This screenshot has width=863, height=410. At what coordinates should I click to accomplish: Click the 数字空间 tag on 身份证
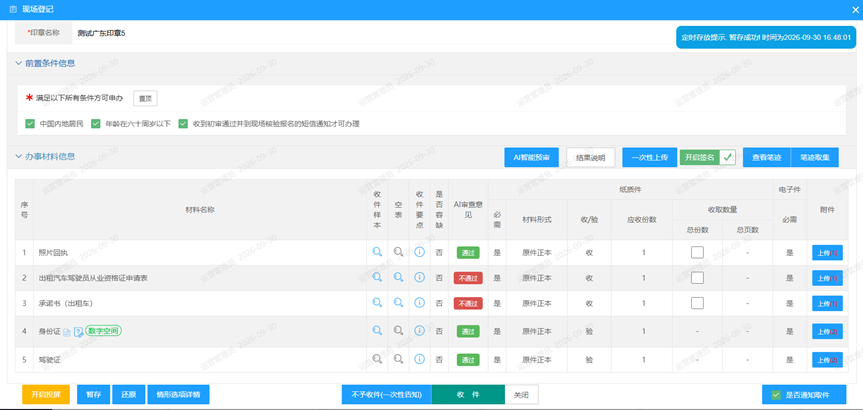(x=103, y=331)
